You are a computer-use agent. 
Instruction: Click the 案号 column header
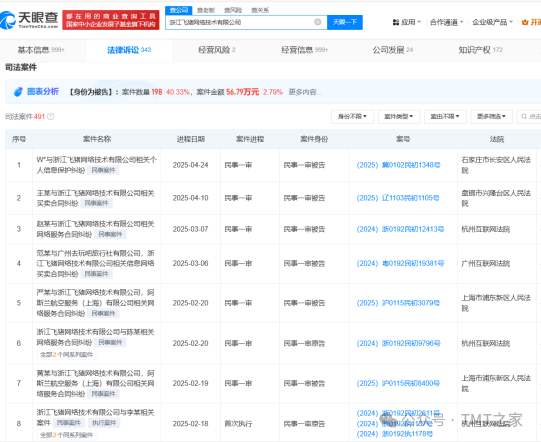click(403, 139)
